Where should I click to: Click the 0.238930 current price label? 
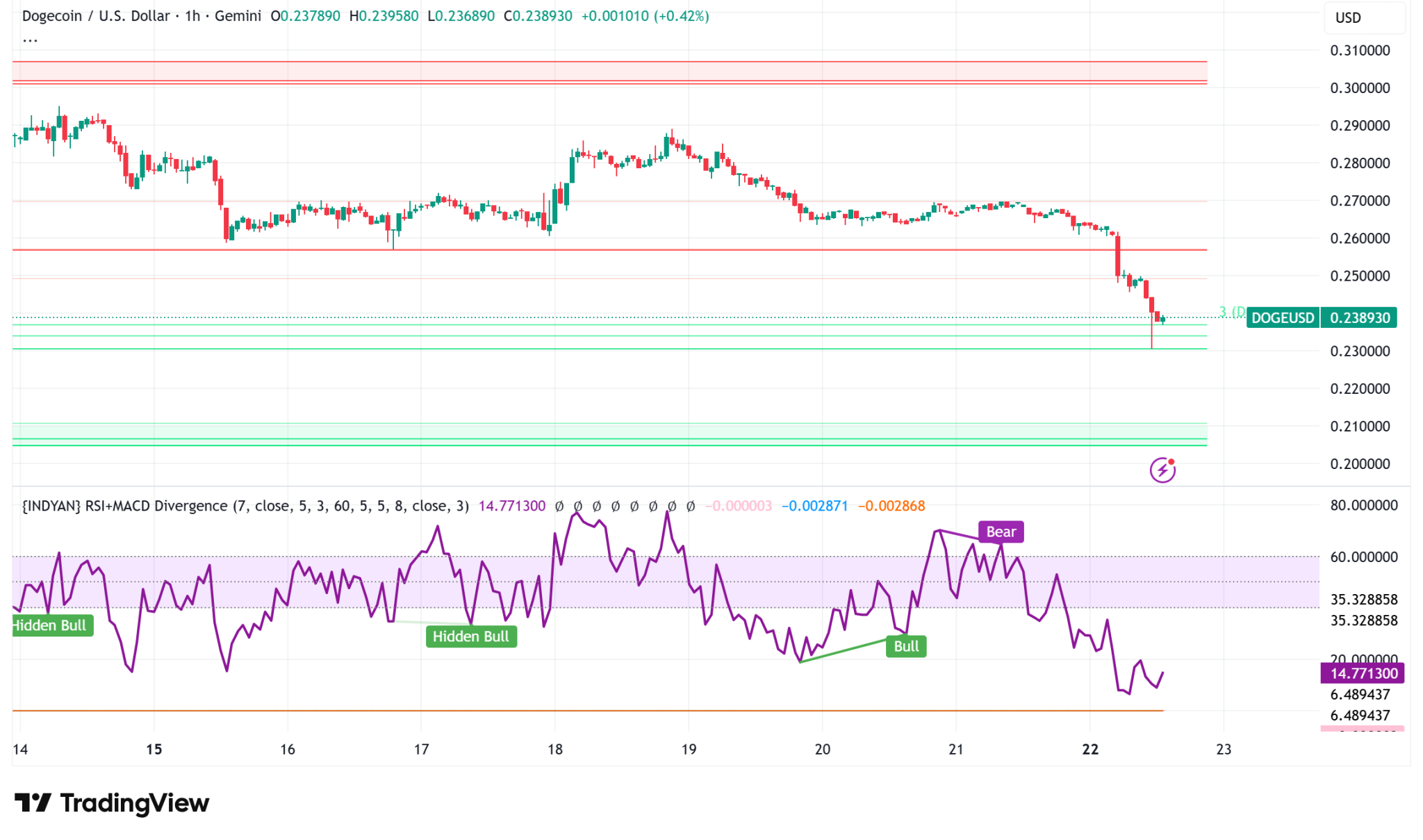click(1359, 318)
